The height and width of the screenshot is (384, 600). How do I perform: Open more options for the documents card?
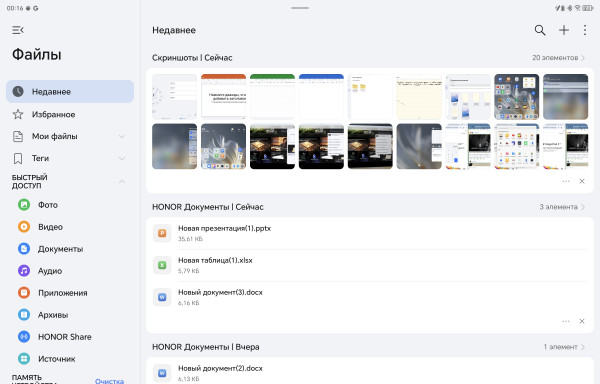click(566, 321)
